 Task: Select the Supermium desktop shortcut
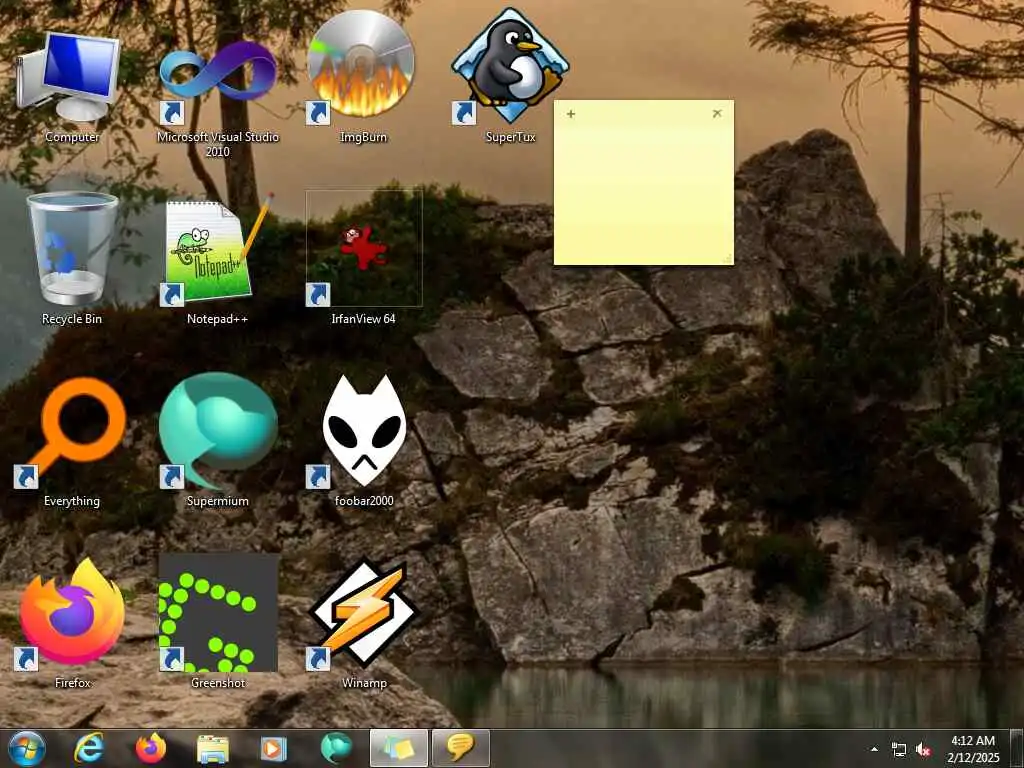[x=218, y=430]
